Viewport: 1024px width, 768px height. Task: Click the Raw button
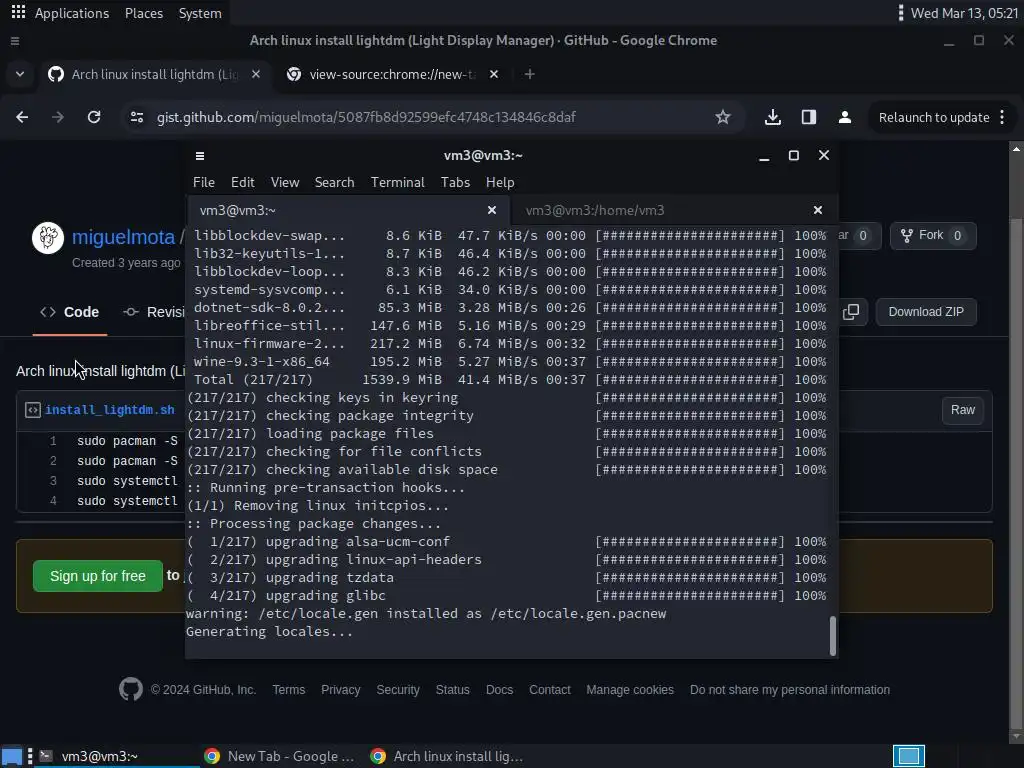(963, 410)
